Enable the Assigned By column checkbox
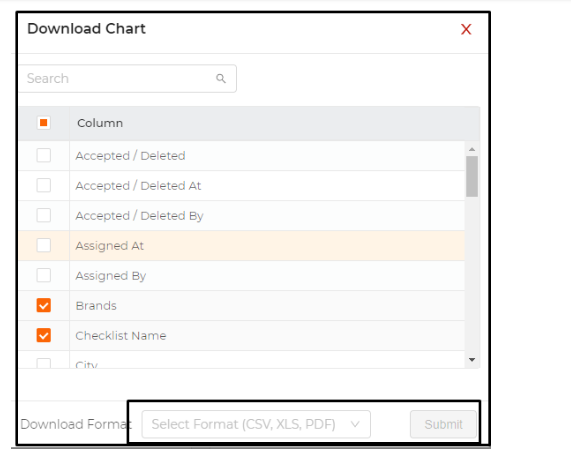The width and height of the screenshot is (571, 449). pyautogui.click(x=43, y=275)
